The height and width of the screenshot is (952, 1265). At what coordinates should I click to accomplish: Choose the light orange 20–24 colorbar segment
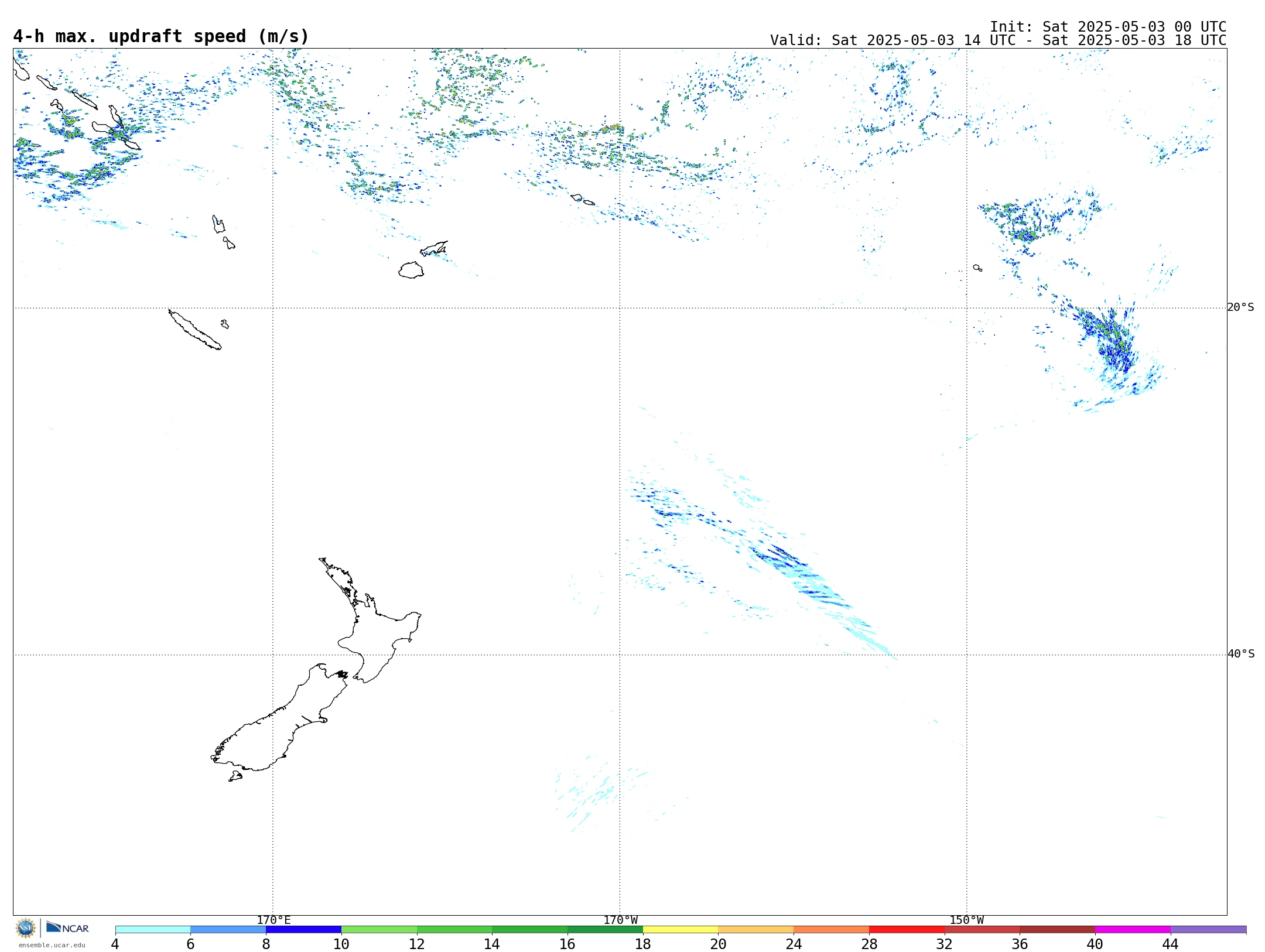[x=756, y=930]
